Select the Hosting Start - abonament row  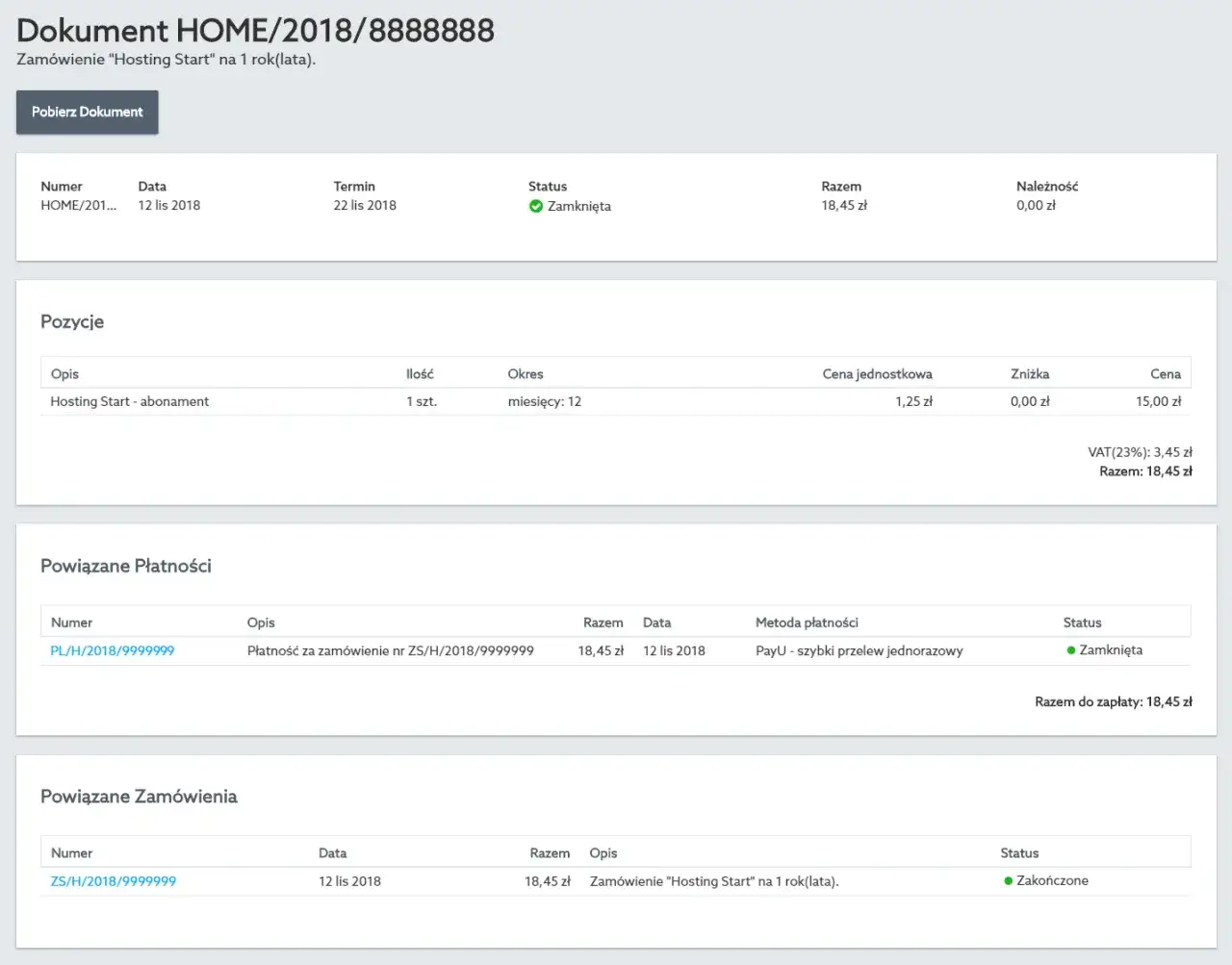click(x=616, y=402)
